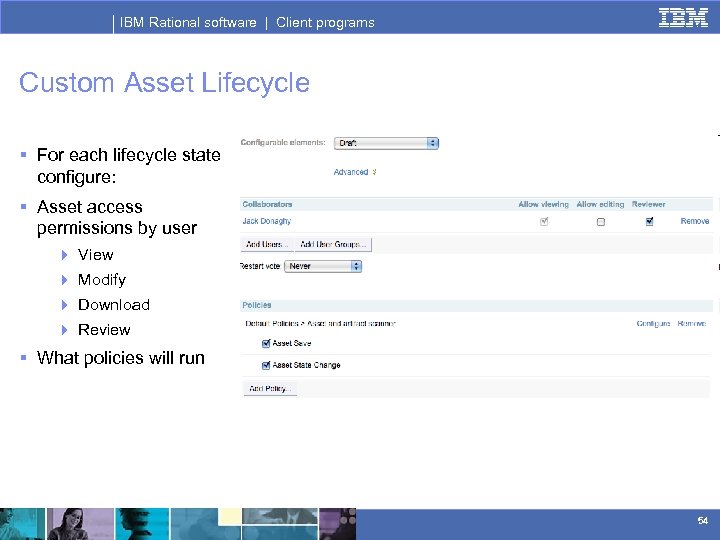Open the Configurable elements Draft dropdown

[x=386, y=143]
